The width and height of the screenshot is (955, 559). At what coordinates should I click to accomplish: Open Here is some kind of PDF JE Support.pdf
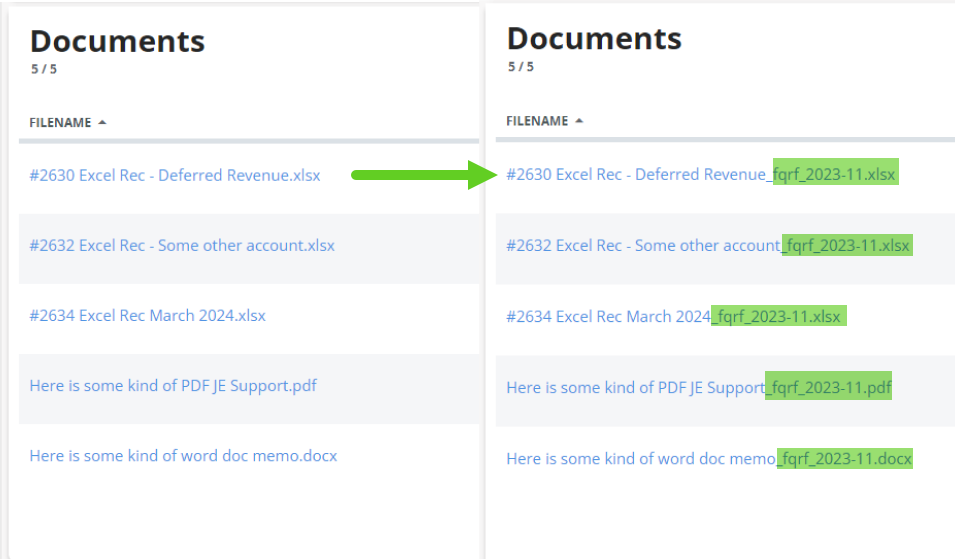[x=173, y=385]
